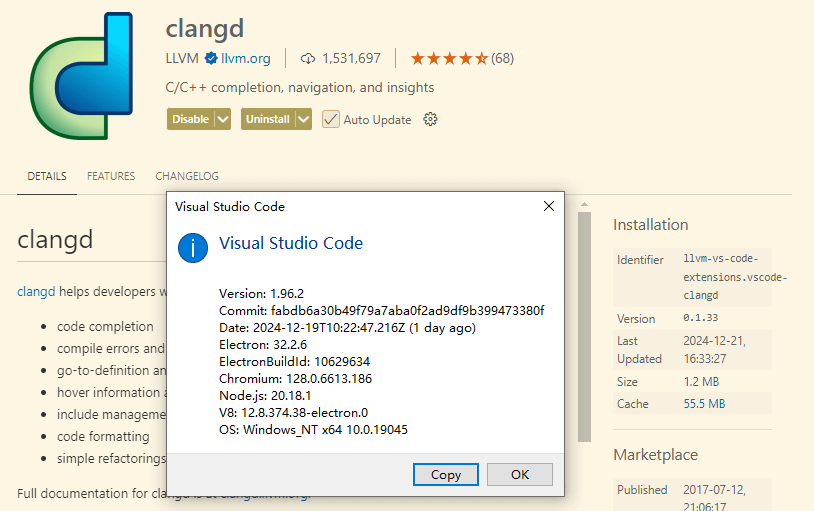Click OK in the dialog
The width and height of the screenshot is (814, 511).
click(520, 475)
